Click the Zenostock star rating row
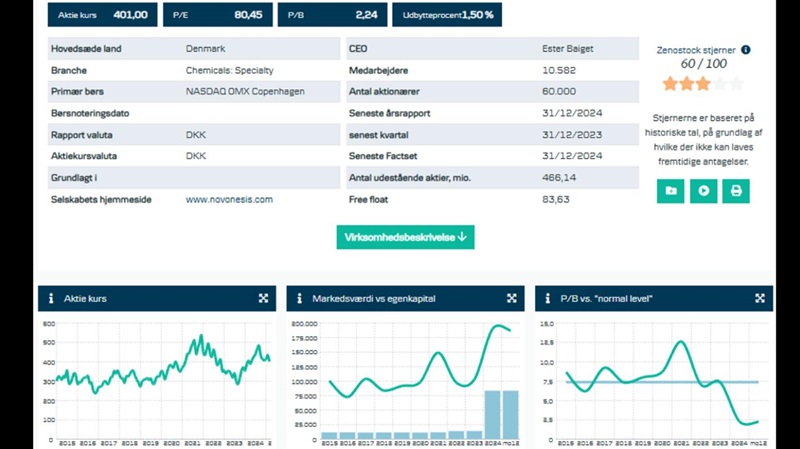800x449 pixels. [x=702, y=84]
